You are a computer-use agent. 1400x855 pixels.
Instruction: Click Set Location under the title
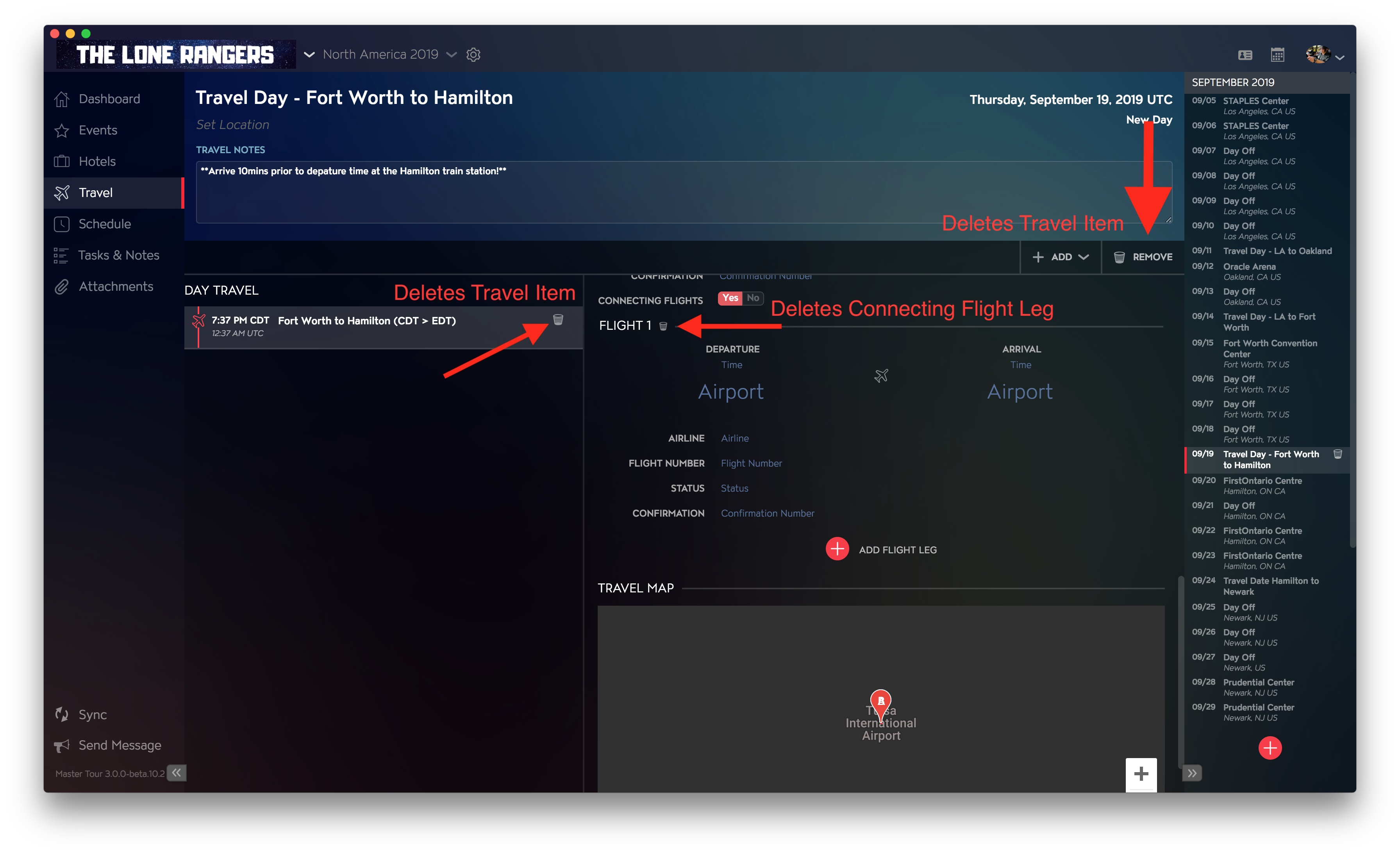[x=232, y=125]
